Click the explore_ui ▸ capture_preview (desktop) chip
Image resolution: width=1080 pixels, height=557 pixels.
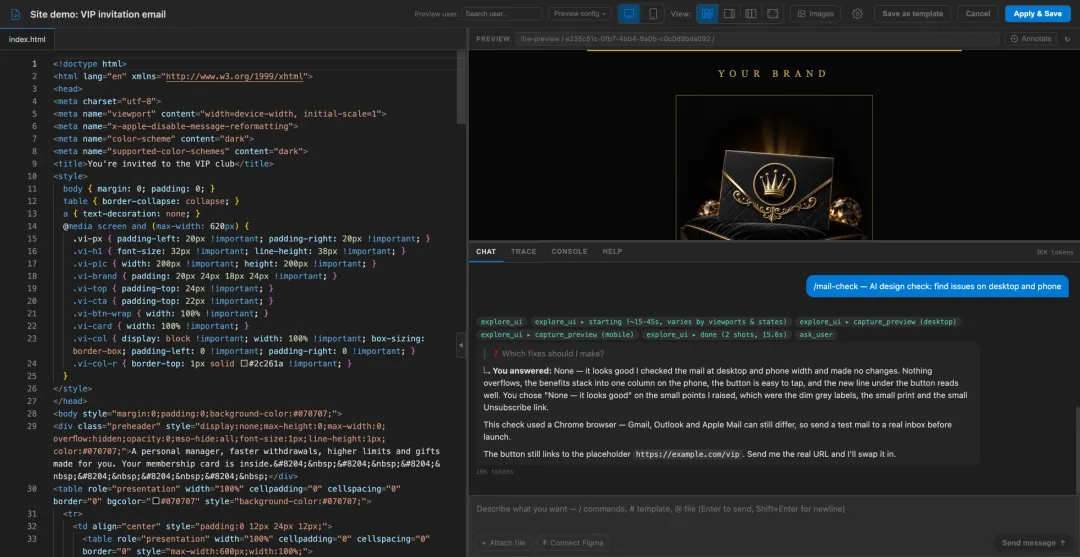876,322
